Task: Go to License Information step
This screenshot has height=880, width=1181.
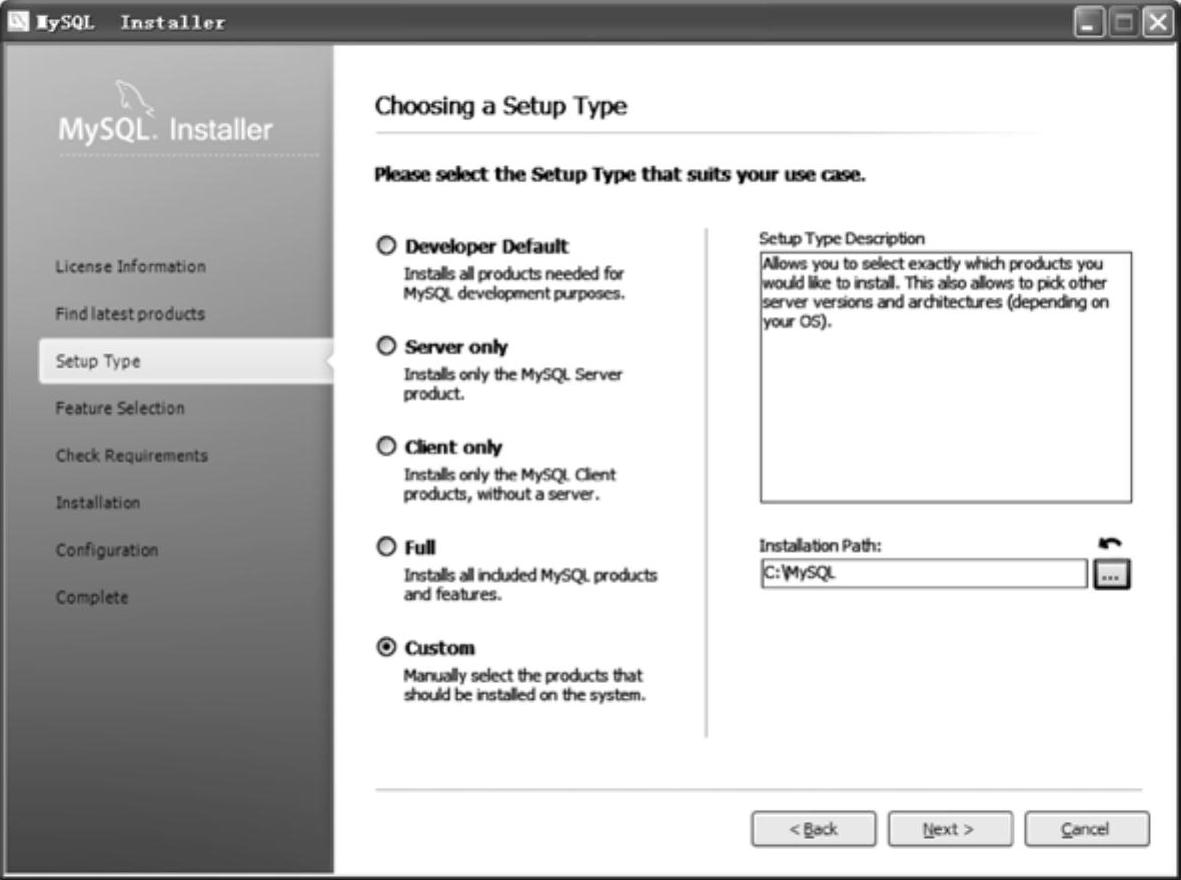Action: coord(130,266)
